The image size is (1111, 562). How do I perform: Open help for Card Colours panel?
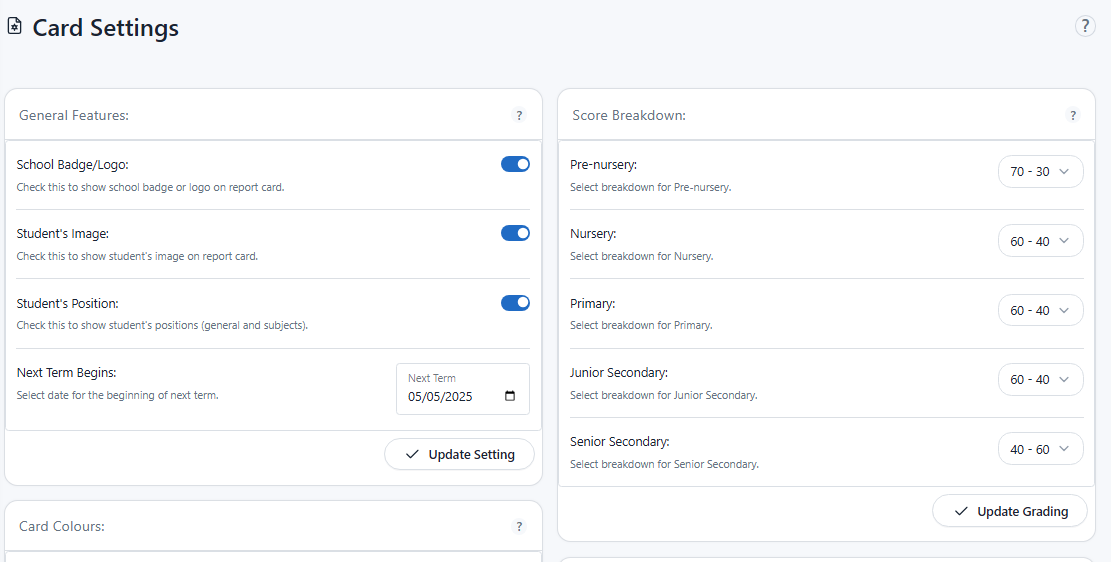[x=519, y=527]
